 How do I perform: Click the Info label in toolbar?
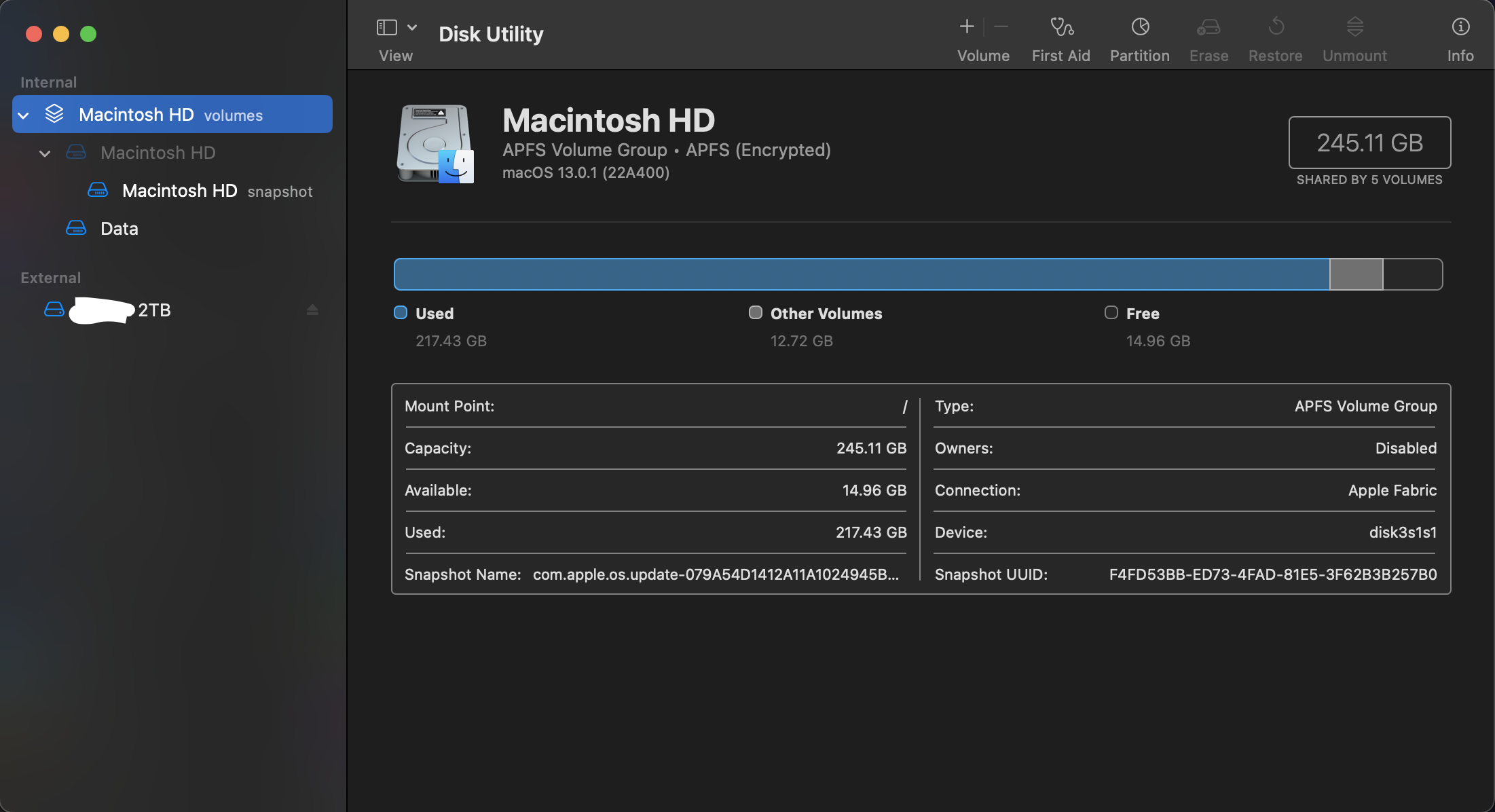1460,56
